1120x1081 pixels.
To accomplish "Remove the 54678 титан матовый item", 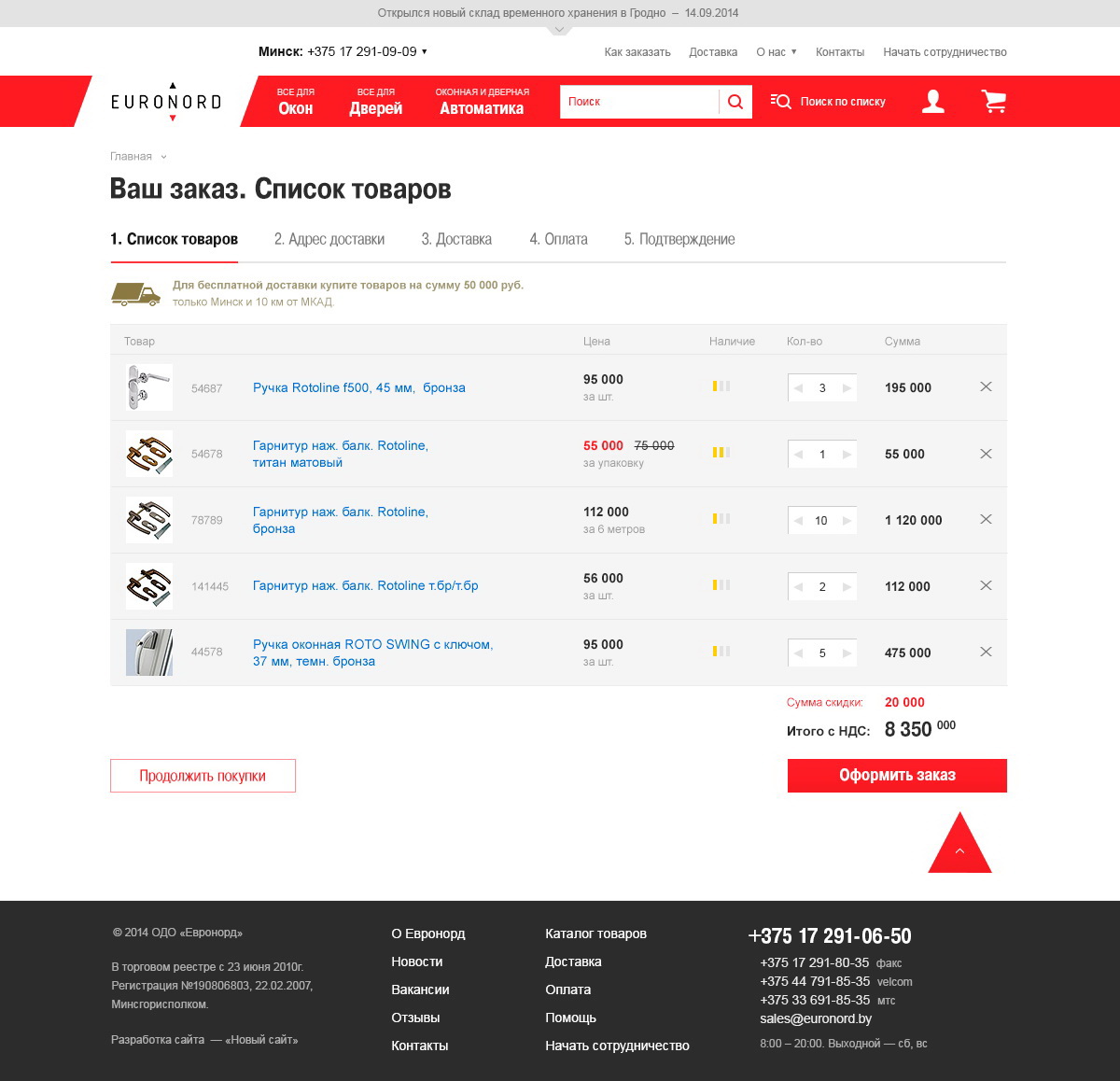I will pyautogui.click(x=986, y=454).
